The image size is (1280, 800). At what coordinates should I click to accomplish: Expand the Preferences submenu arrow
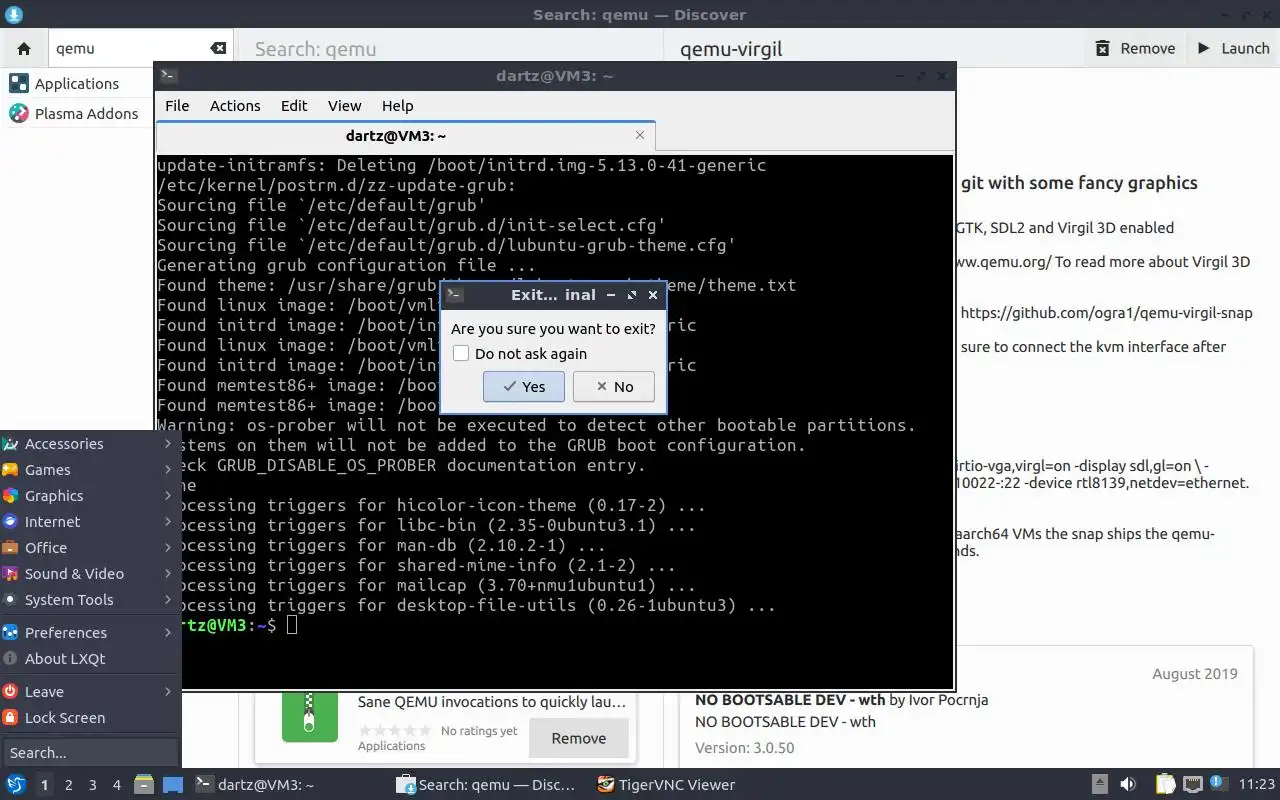168,632
